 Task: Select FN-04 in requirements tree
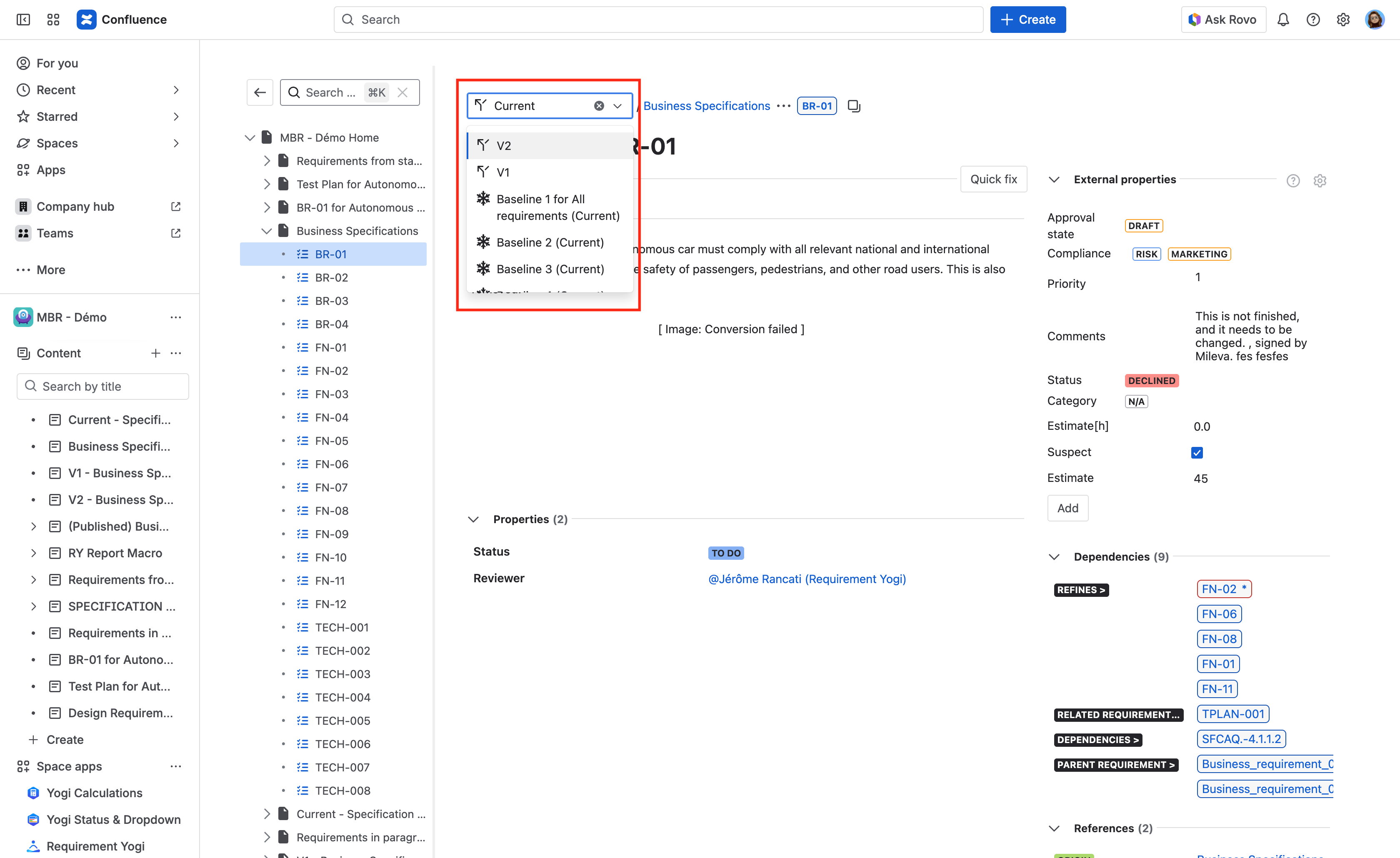pos(331,418)
